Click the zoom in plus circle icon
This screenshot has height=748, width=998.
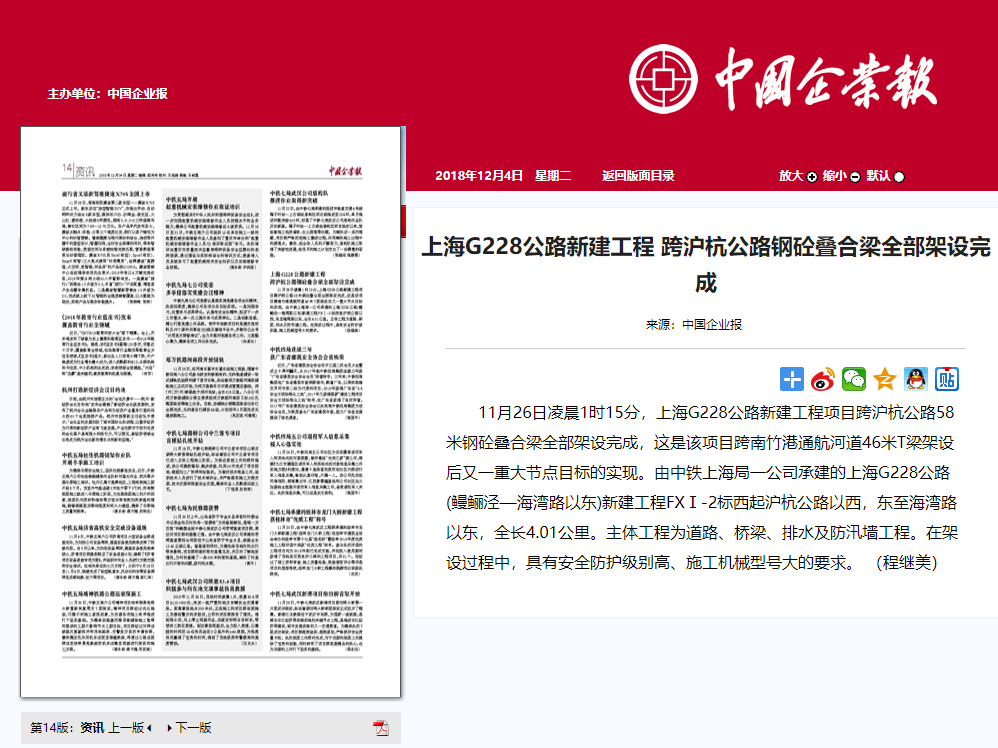point(812,177)
